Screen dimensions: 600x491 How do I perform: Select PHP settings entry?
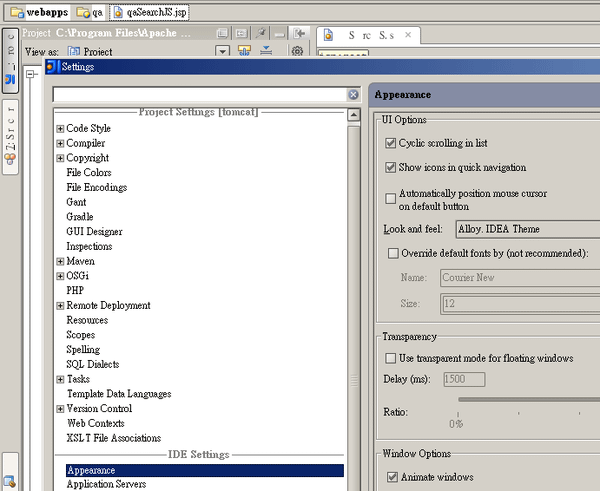click(75, 290)
